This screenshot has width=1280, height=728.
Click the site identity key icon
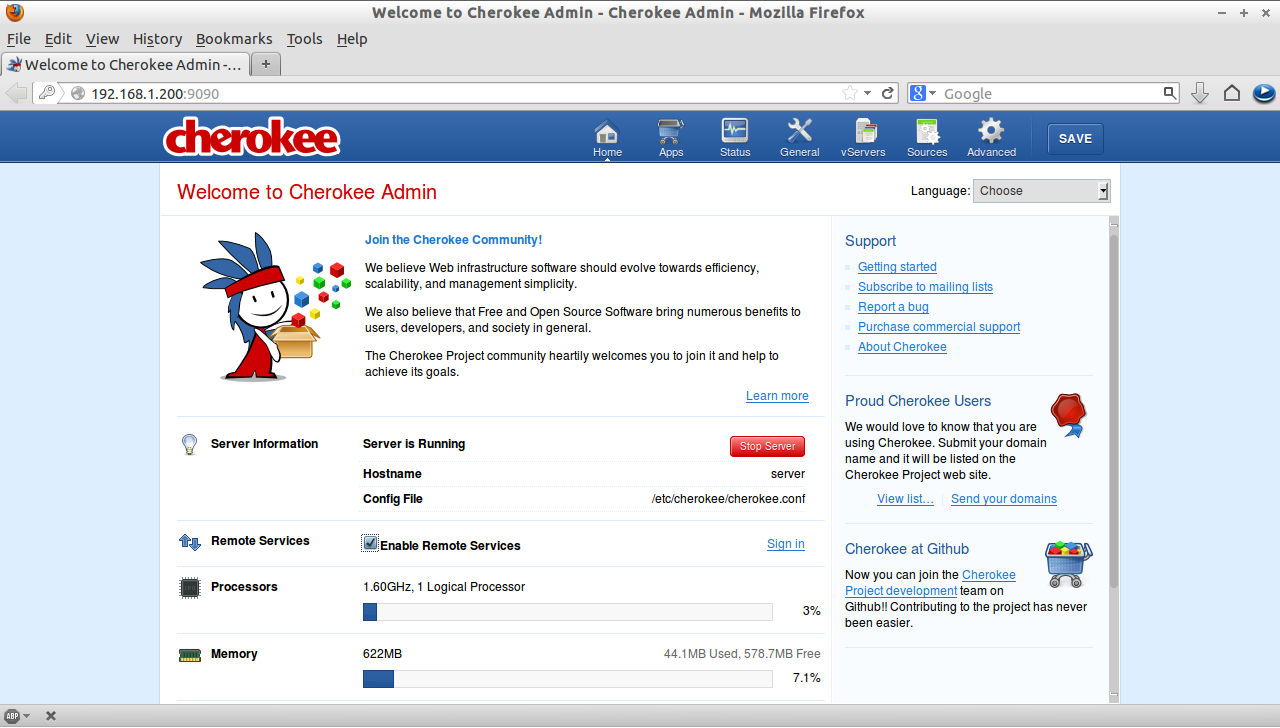click(46, 93)
